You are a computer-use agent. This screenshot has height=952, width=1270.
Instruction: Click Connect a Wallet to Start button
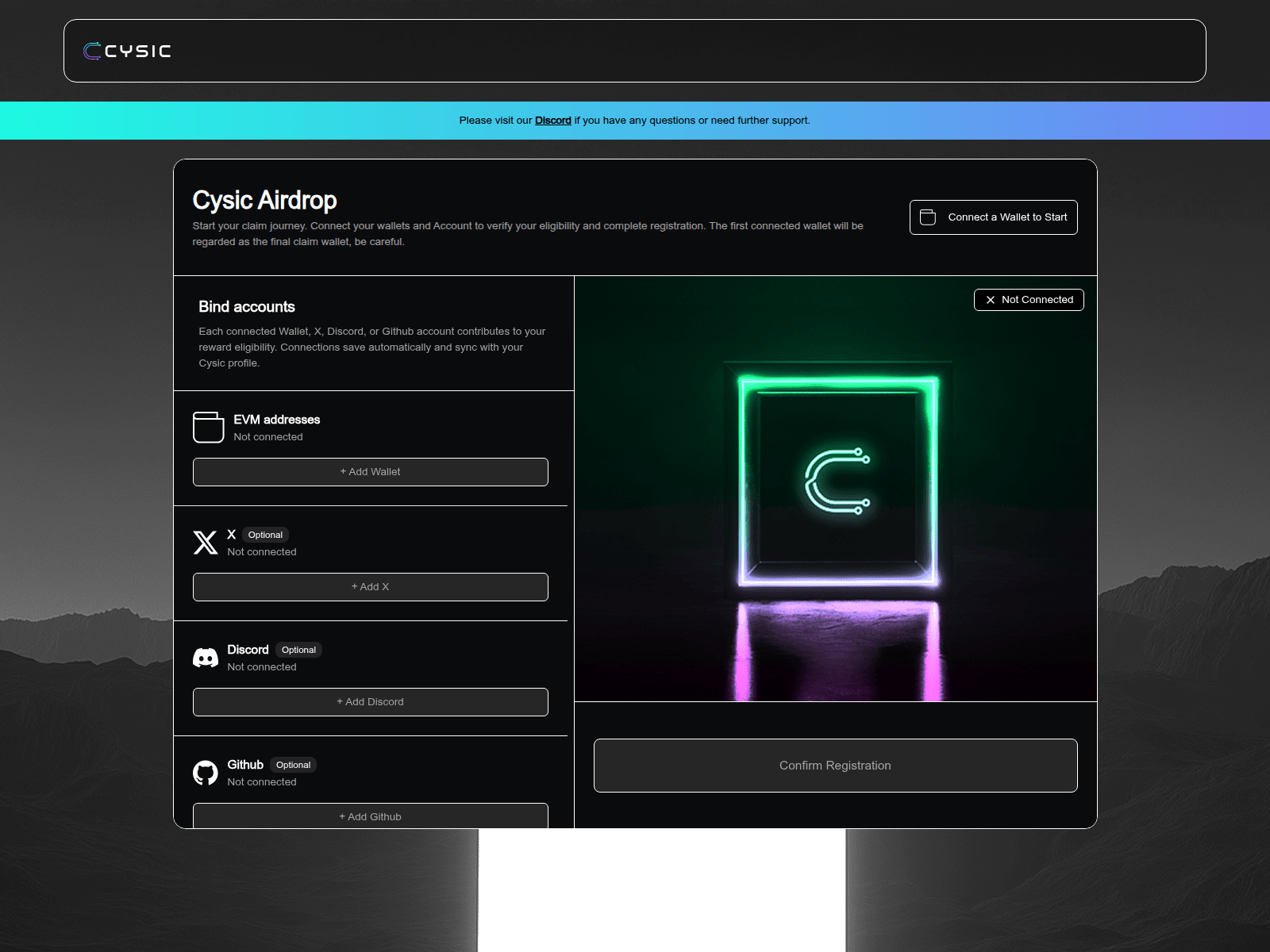[993, 217]
